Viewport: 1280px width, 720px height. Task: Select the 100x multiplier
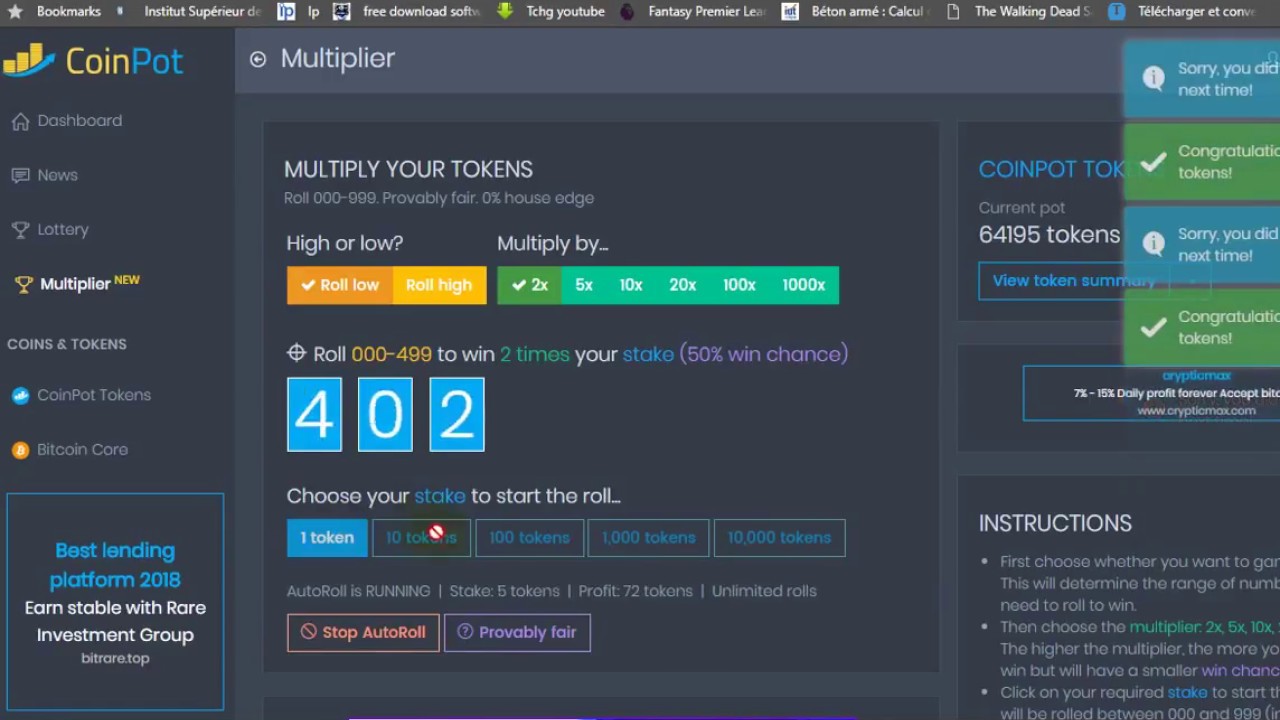tap(739, 285)
